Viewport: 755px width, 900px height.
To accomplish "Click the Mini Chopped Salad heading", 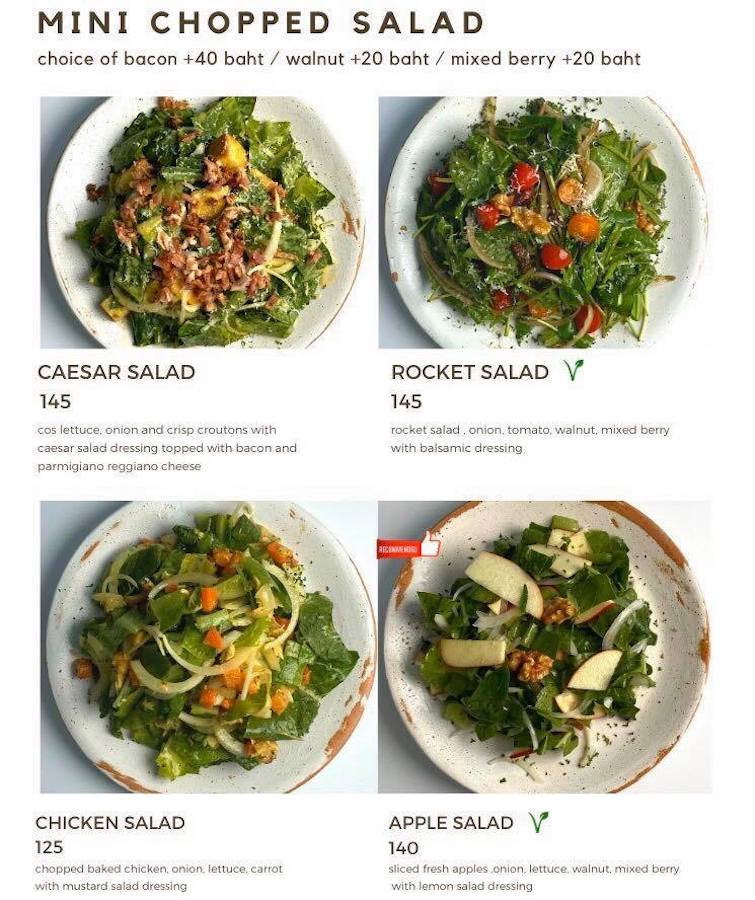I will tap(261, 23).
